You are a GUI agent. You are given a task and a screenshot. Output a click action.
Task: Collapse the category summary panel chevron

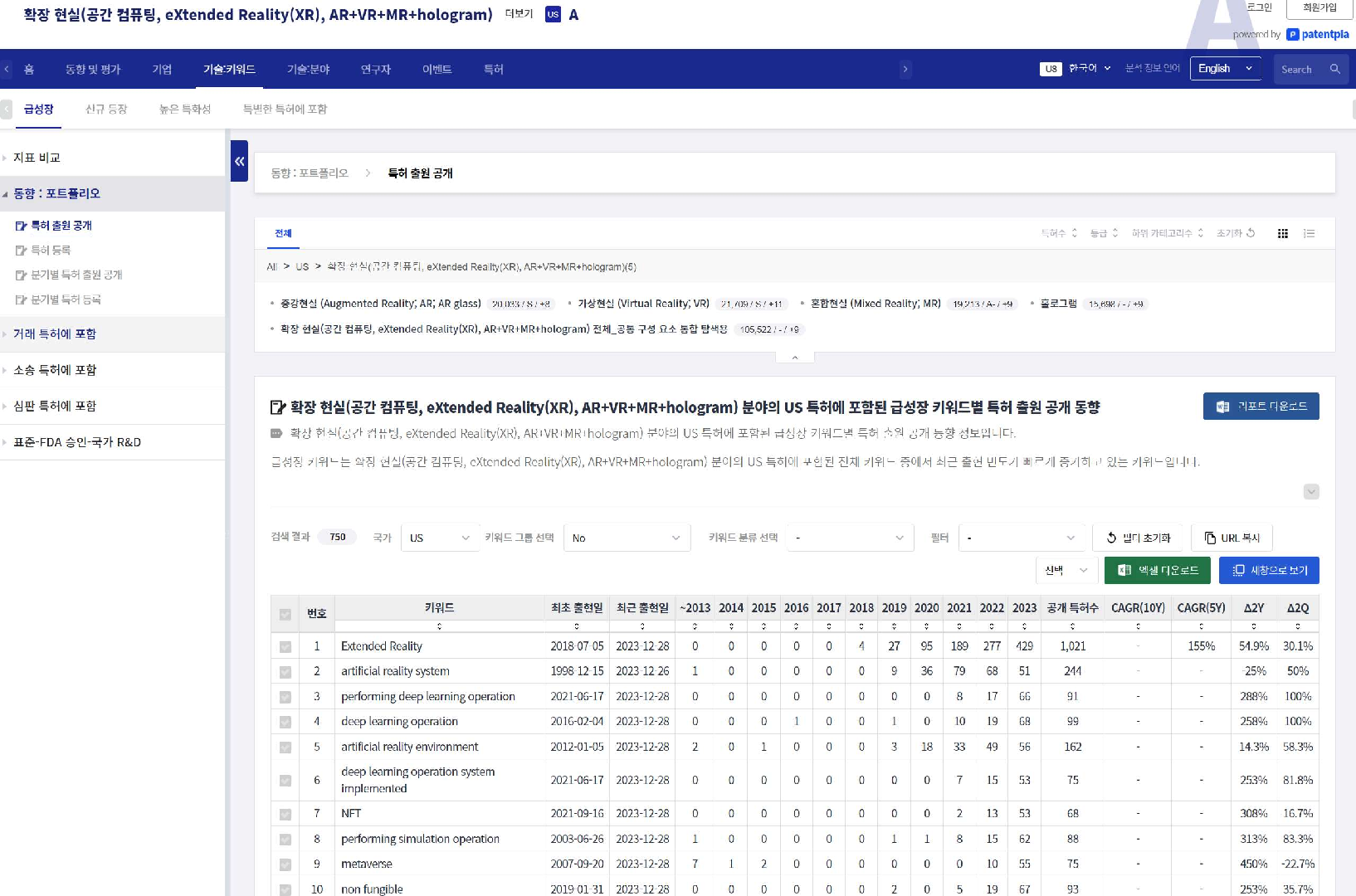pos(795,358)
